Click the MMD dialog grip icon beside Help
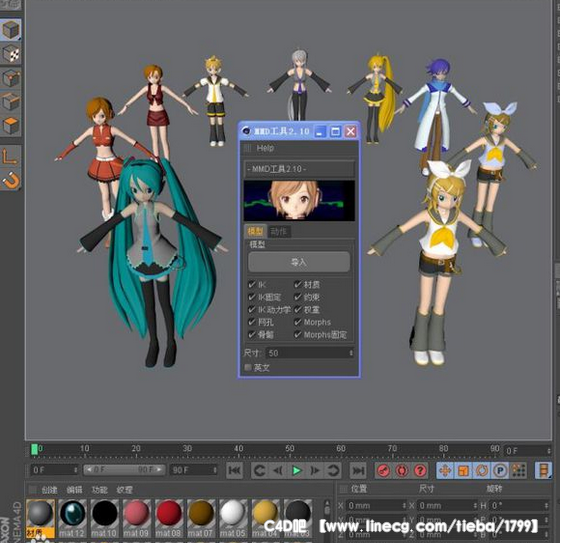Image resolution: width=564 pixels, height=543 pixels. click(247, 148)
